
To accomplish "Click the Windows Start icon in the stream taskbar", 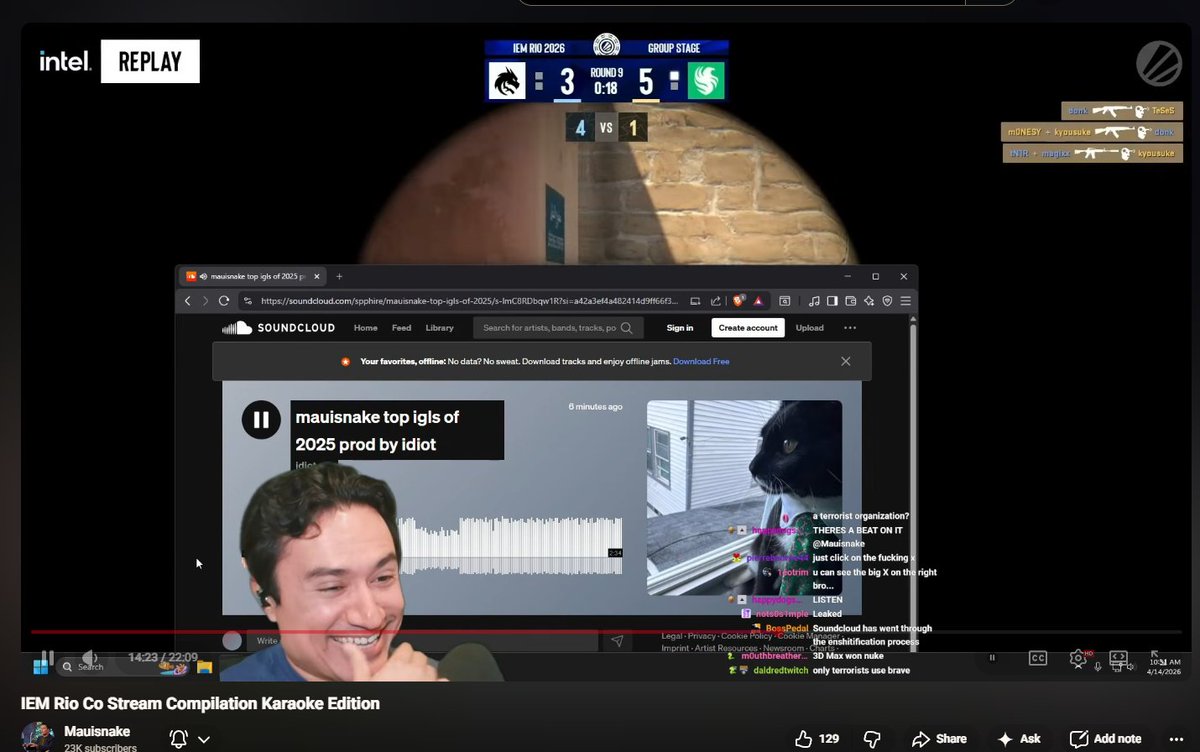I will pyautogui.click(x=42, y=666).
